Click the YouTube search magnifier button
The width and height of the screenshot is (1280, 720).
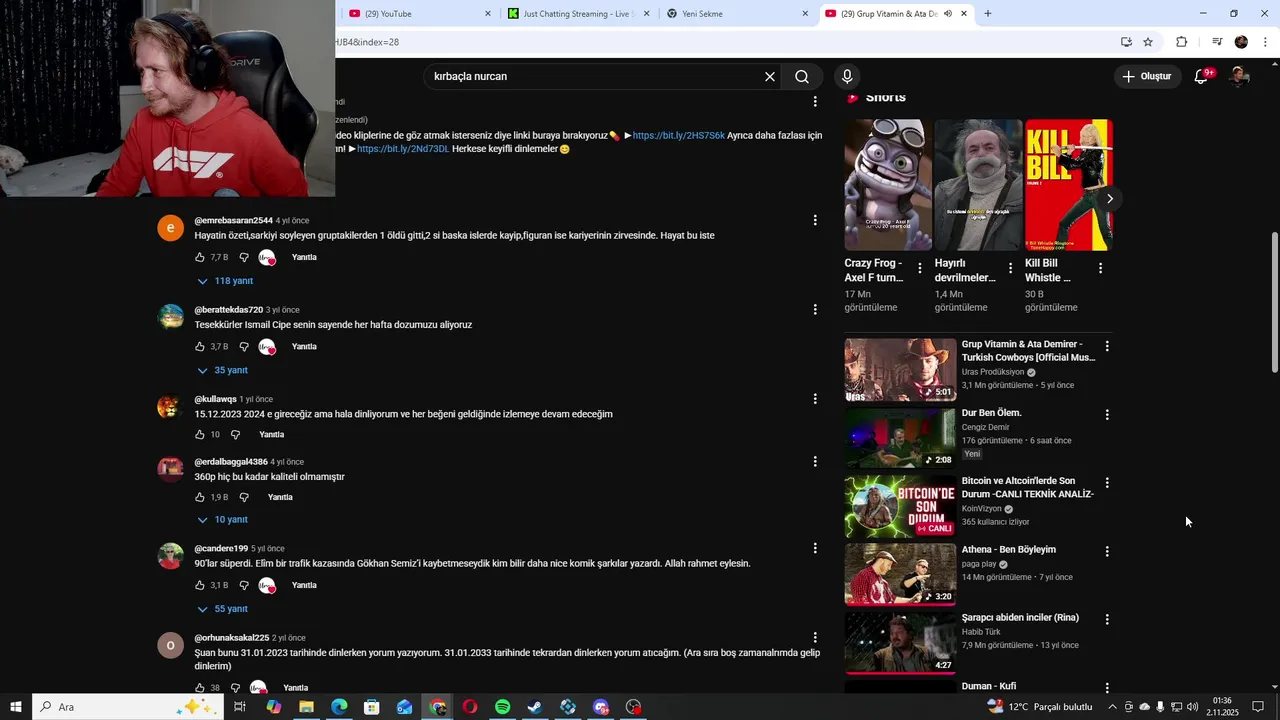click(x=802, y=77)
